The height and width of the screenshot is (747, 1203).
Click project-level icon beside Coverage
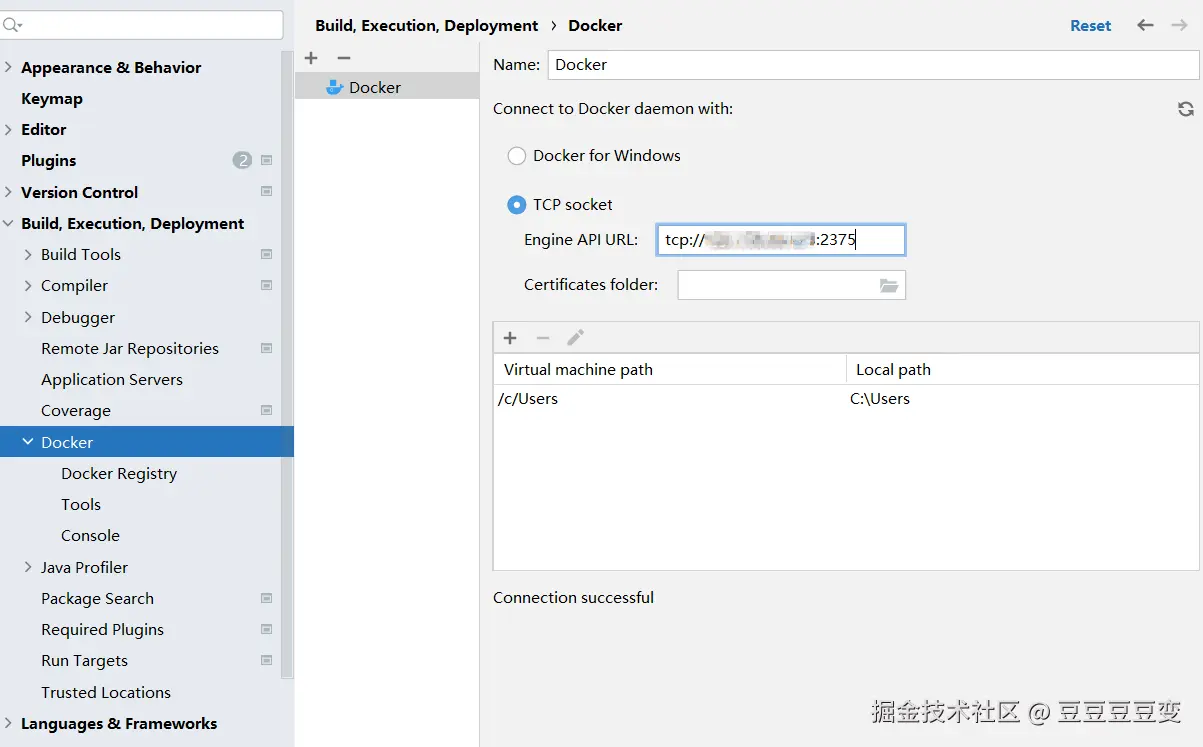click(x=267, y=410)
